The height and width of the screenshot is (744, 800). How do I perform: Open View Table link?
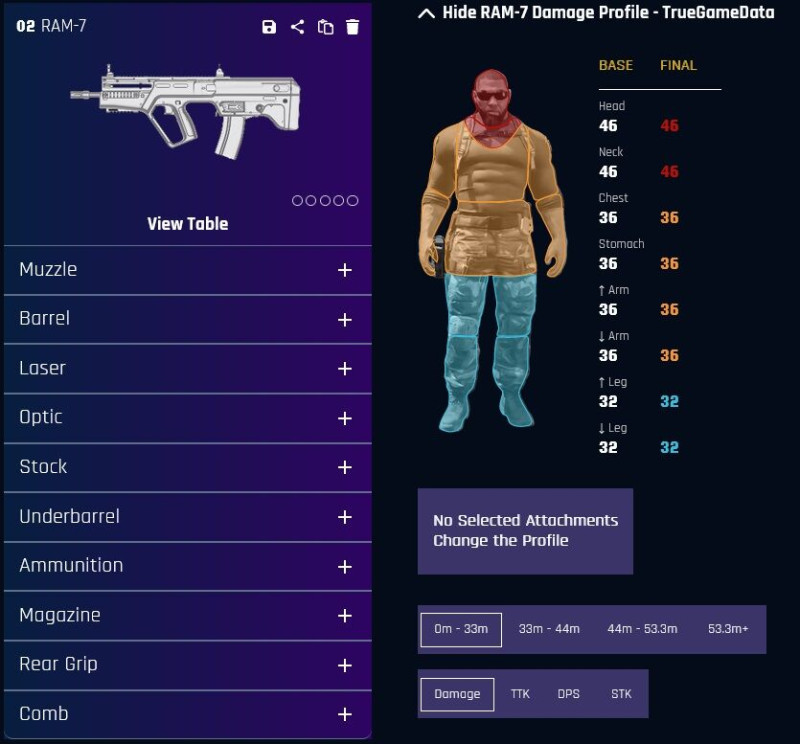click(x=188, y=224)
